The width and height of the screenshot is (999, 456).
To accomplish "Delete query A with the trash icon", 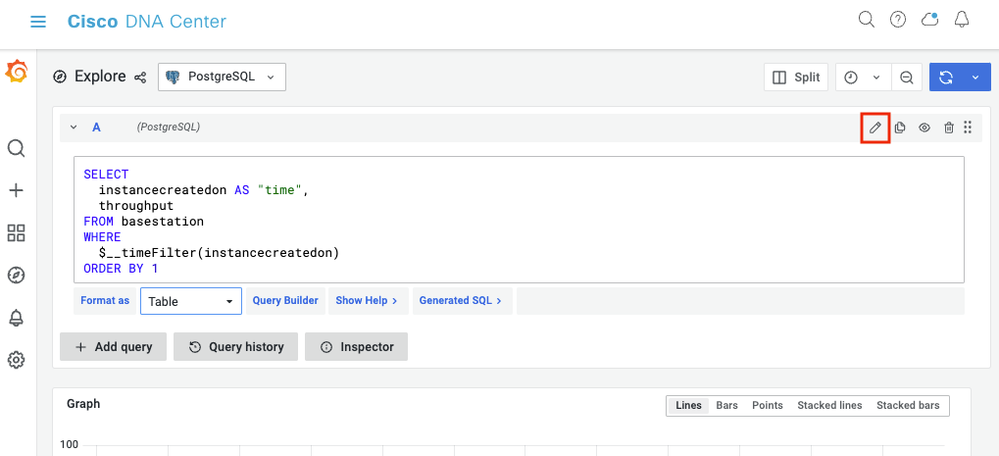I will (x=949, y=127).
